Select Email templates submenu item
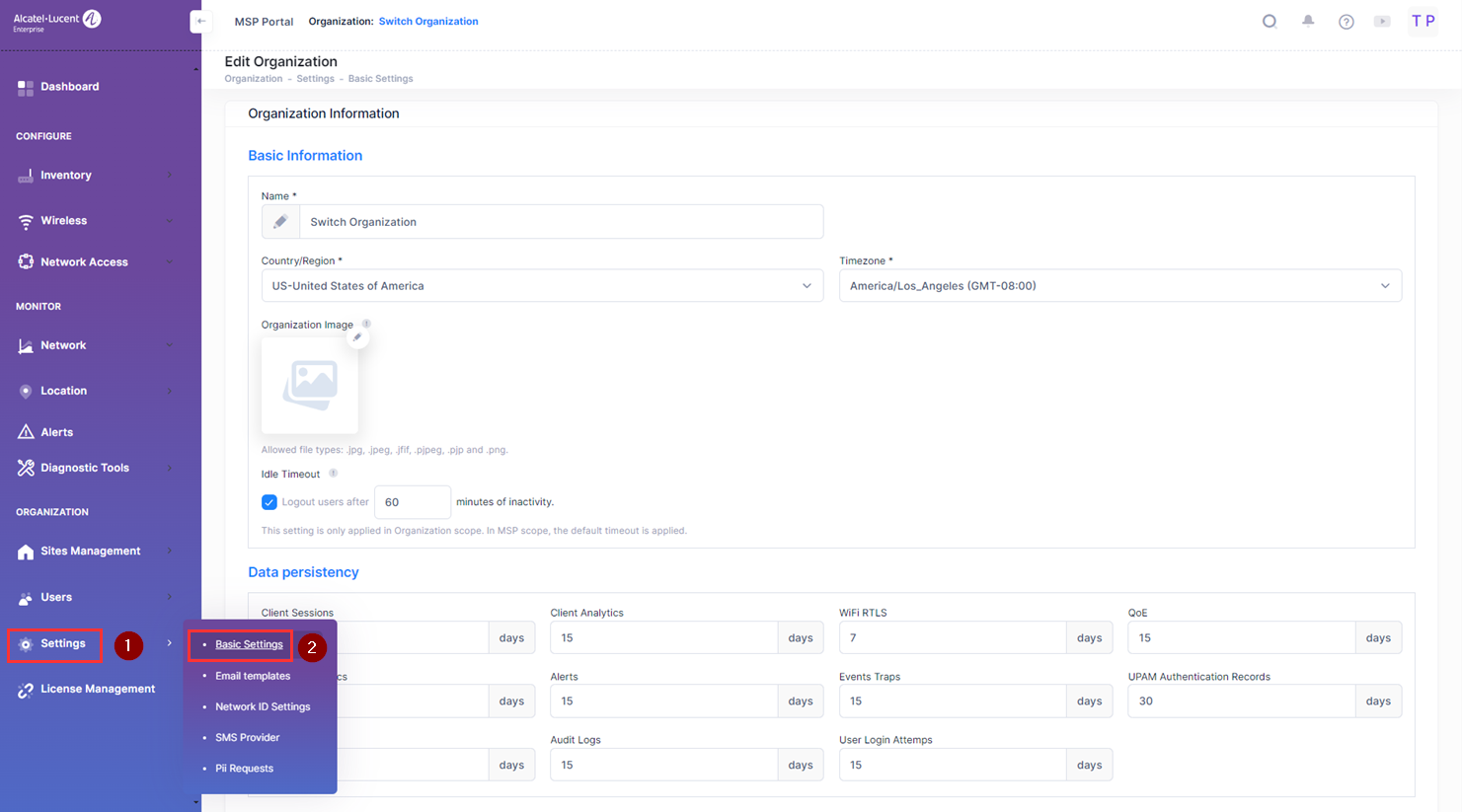 pyautogui.click(x=253, y=676)
